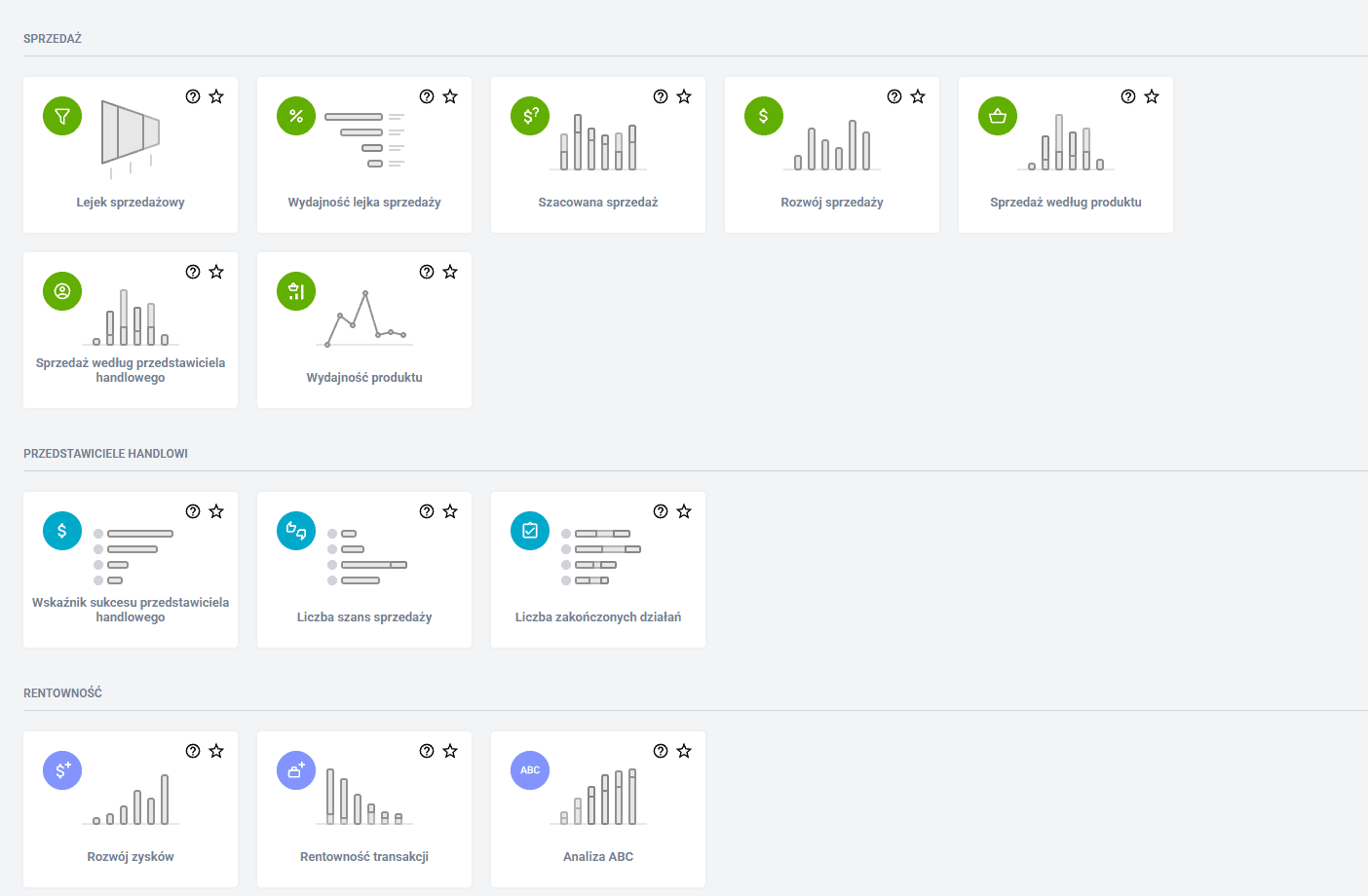The image size is (1368, 896).
Task: Mark Rozwój sprzedaży as favorite with star
Action: (x=918, y=96)
